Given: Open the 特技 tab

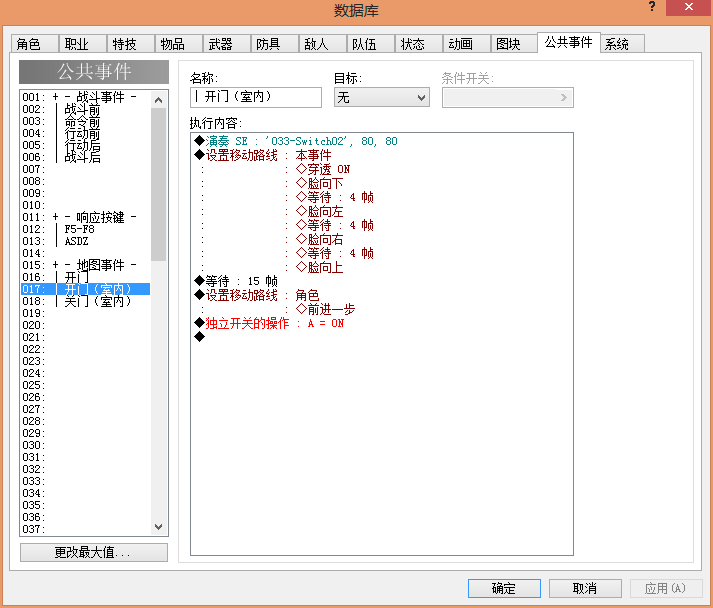Looking at the screenshot, I should click(131, 44).
